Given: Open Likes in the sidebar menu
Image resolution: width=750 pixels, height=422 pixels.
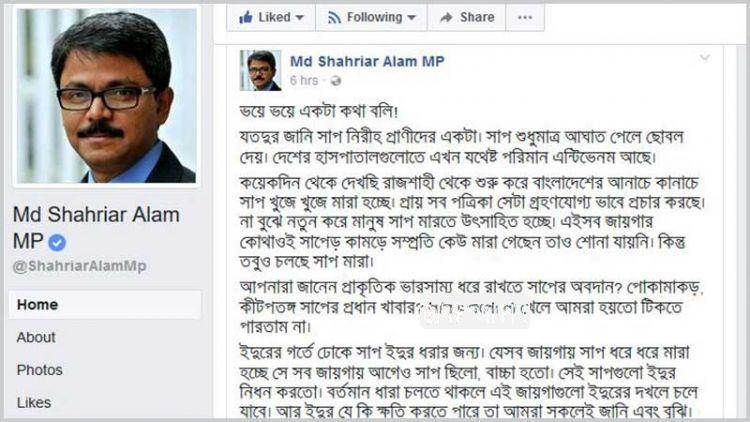Looking at the screenshot, I should 33,402.
